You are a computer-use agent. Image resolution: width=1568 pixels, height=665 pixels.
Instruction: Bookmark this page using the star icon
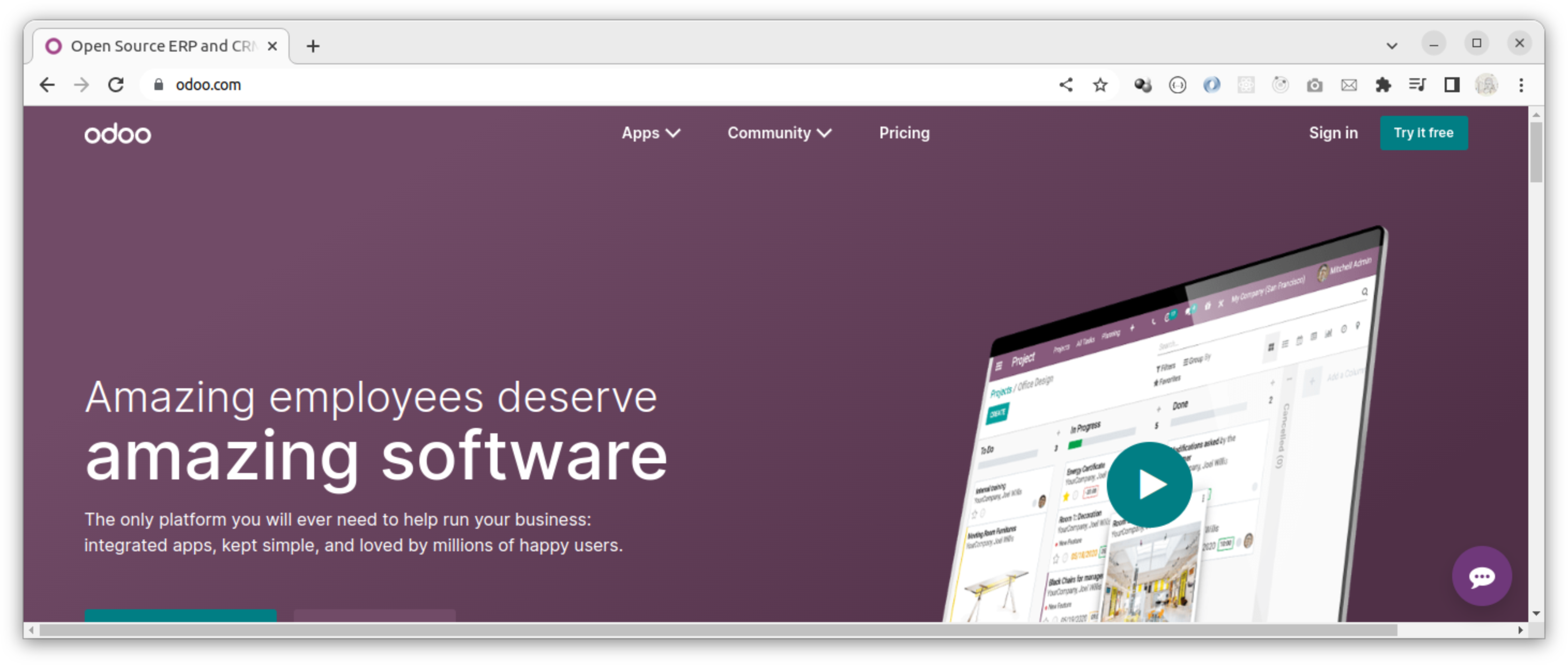point(1099,85)
